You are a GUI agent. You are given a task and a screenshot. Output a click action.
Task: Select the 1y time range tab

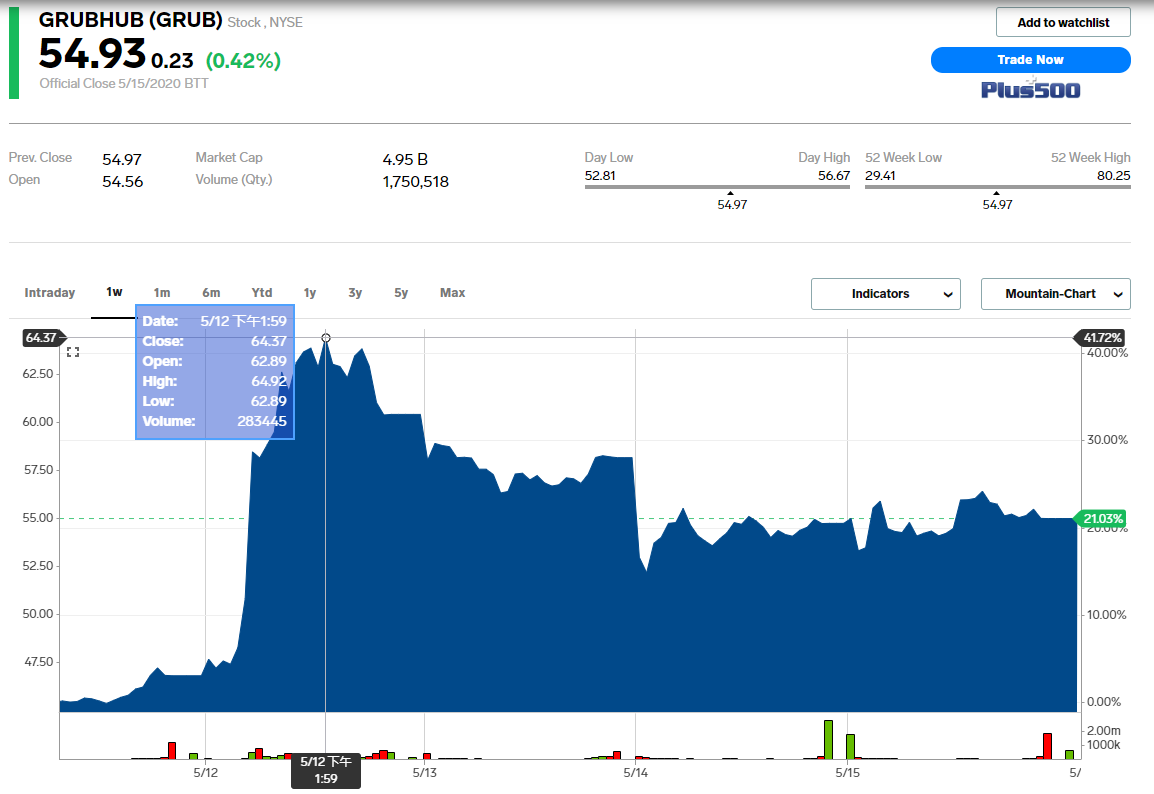point(310,293)
